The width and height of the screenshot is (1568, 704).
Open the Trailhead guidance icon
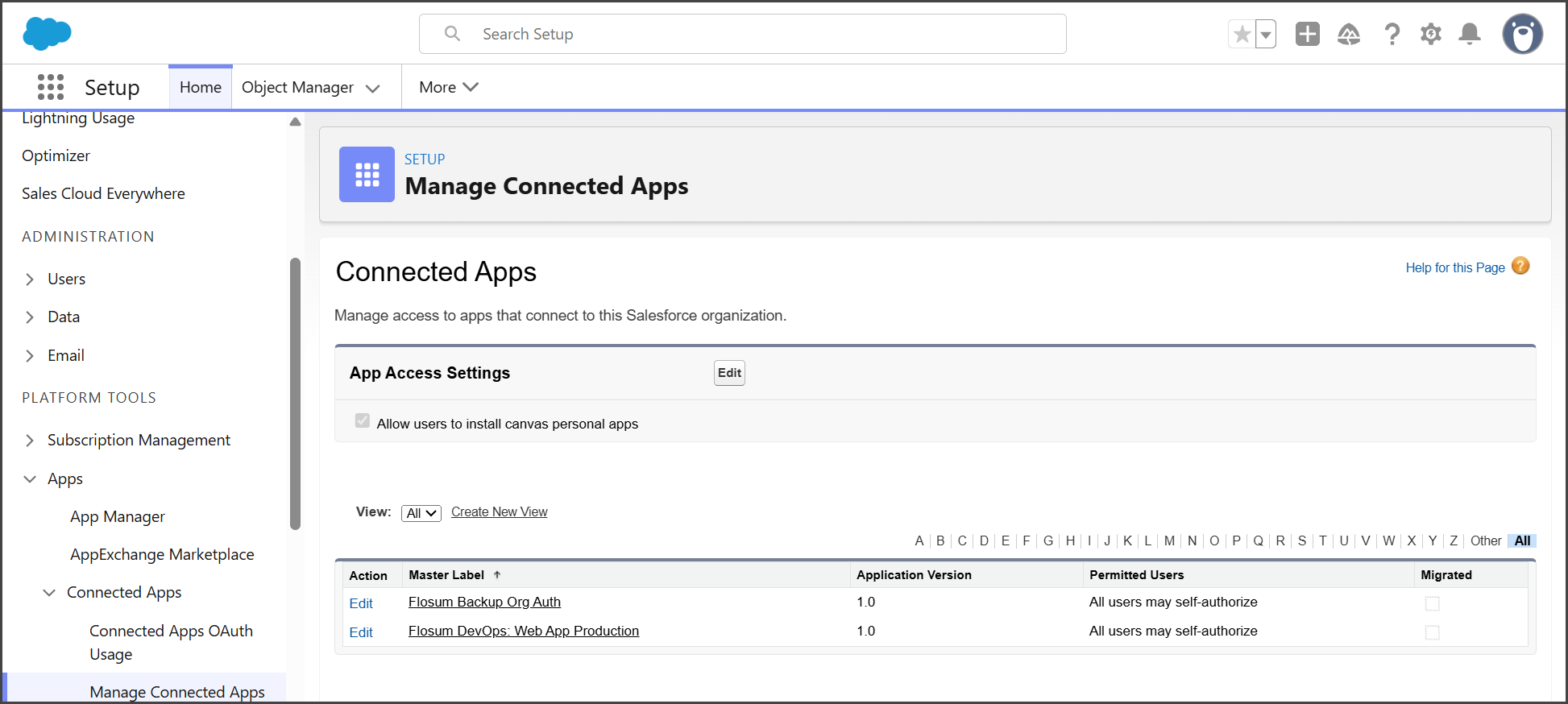pos(1348,34)
